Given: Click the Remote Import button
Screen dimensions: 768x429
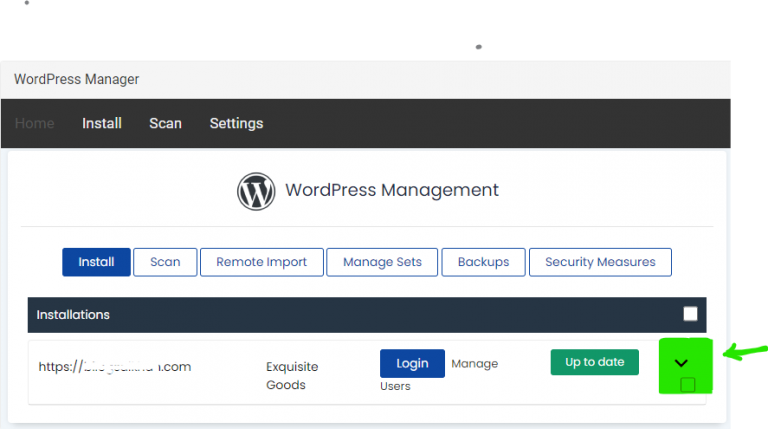Looking at the screenshot, I should tap(262, 262).
